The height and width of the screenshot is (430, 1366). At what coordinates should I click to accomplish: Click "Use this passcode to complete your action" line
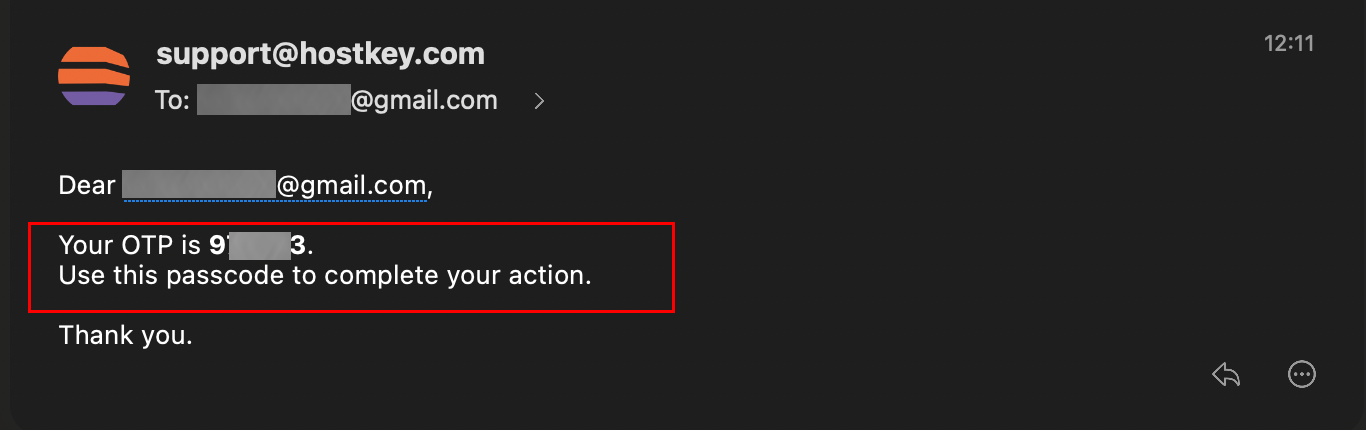pos(325,275)
